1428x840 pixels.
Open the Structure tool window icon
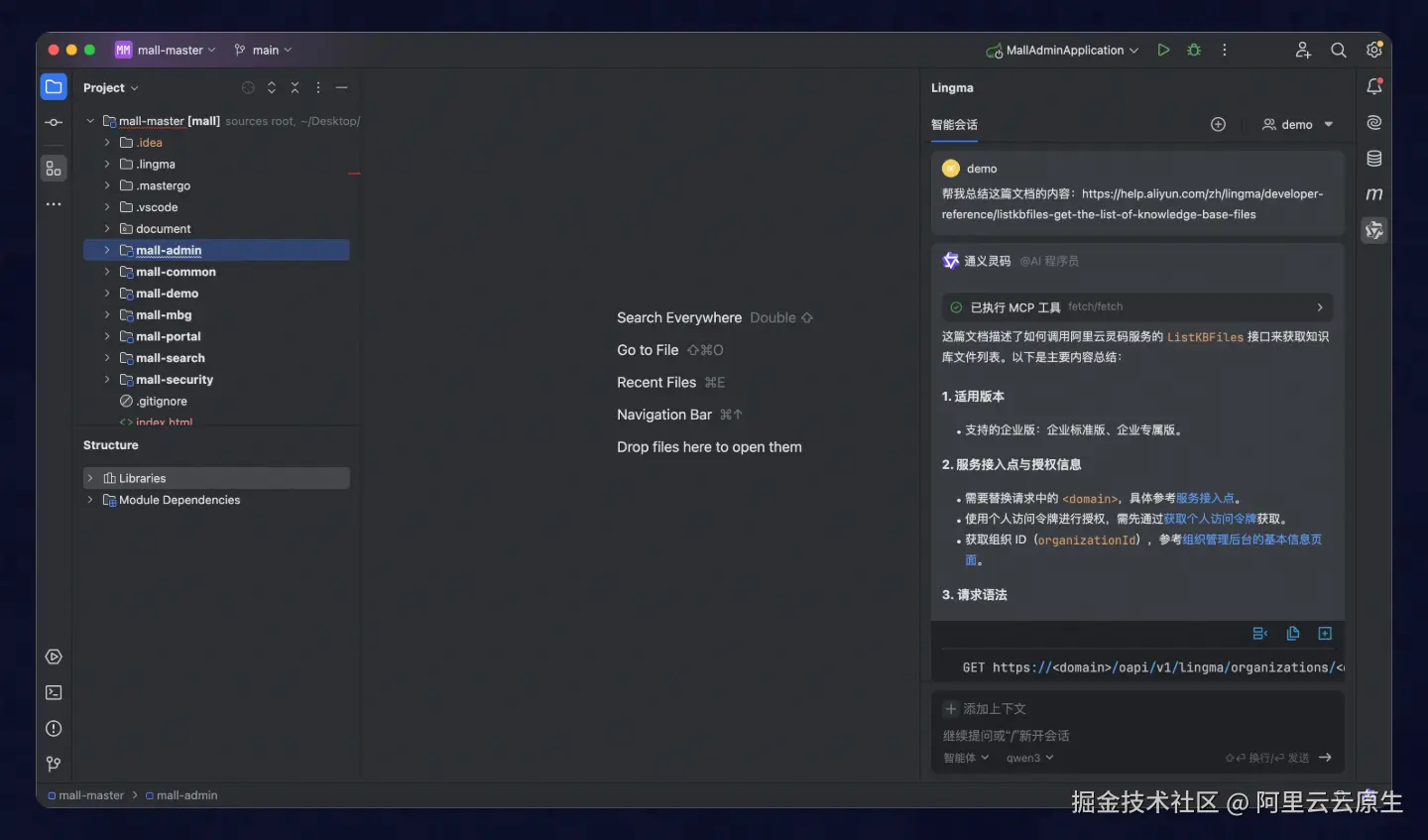click(x=54, y=169)
